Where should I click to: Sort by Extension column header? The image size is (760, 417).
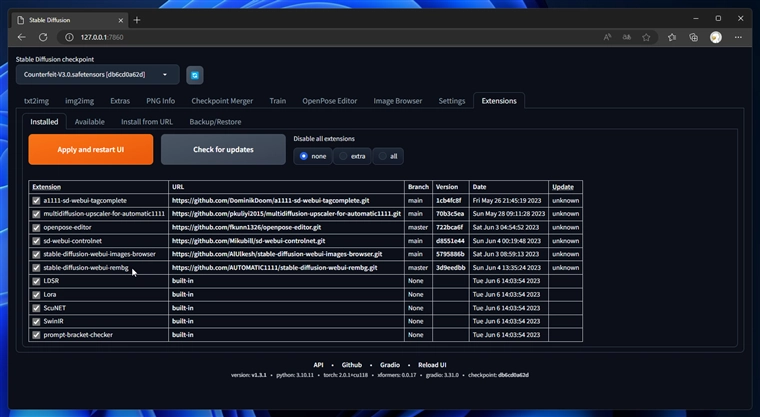pos(47,187)
